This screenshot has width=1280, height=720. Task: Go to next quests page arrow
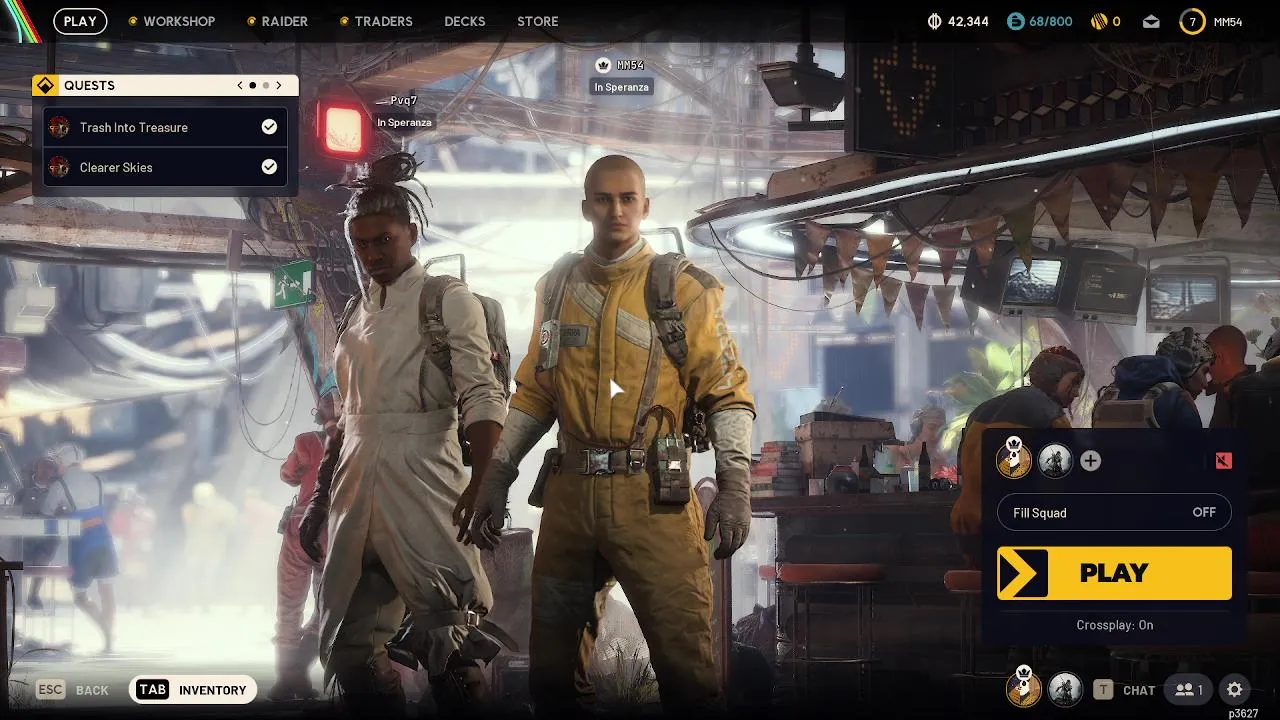[279, 85]
